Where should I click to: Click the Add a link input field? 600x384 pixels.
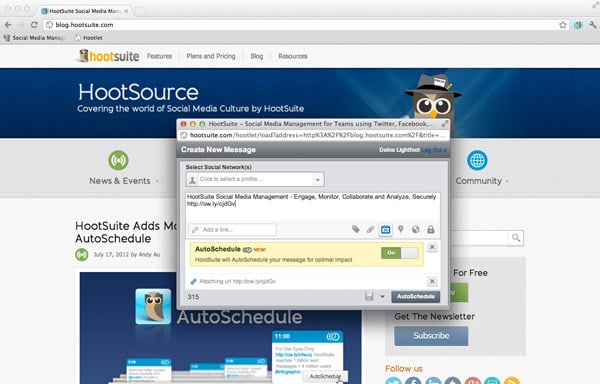232,229
